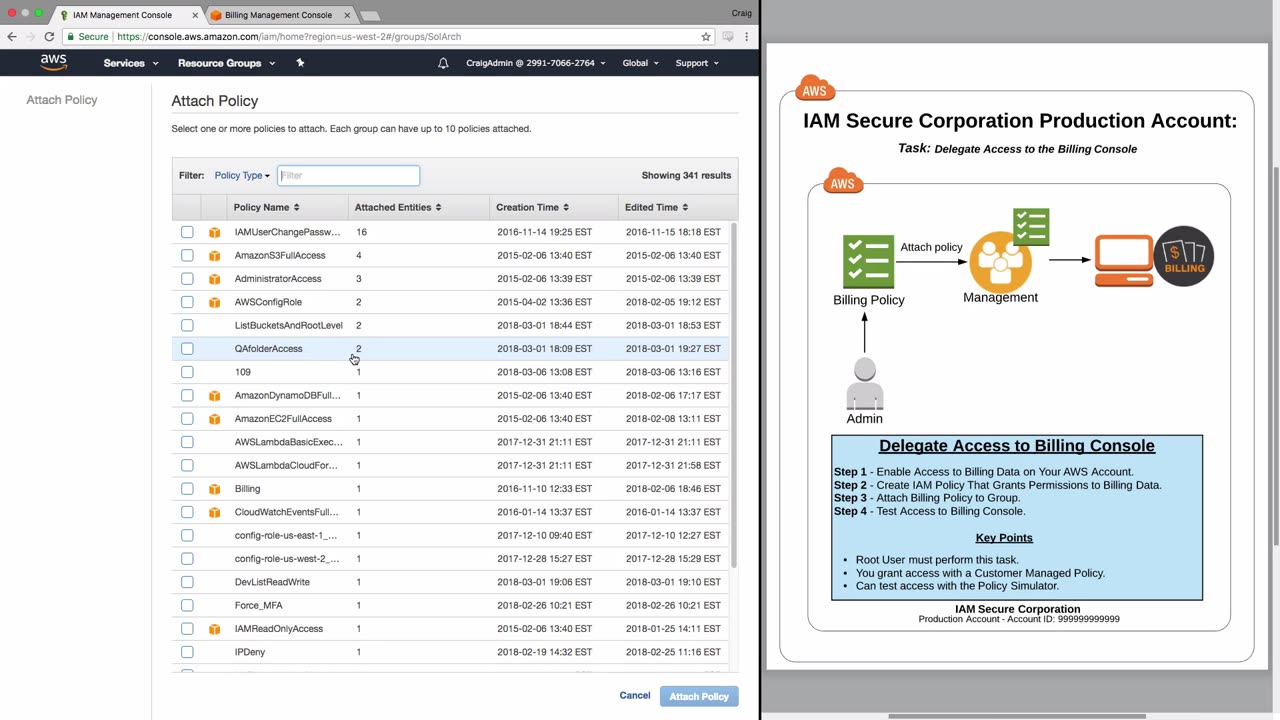Open the Resource Groups menu
1280x720 pixels.
pyautogui.click(x=226, y=63)
